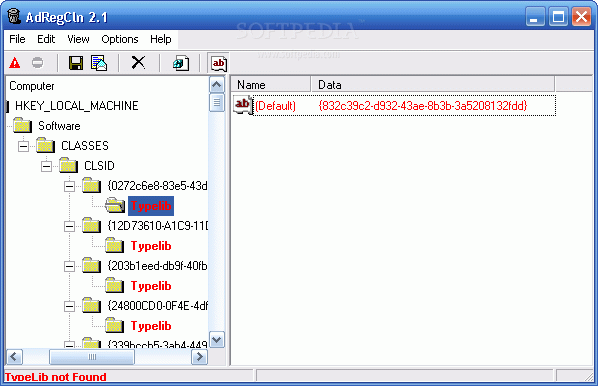Select HKEY_LOCAL_MACHINE in tree
The image size is (598, 386).
coord(77,106)
